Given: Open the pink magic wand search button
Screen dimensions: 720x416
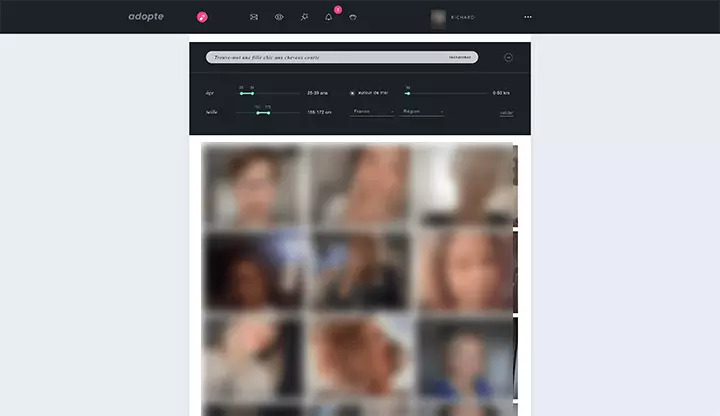Looking at the screenshot, I should (x=202, y=17).
